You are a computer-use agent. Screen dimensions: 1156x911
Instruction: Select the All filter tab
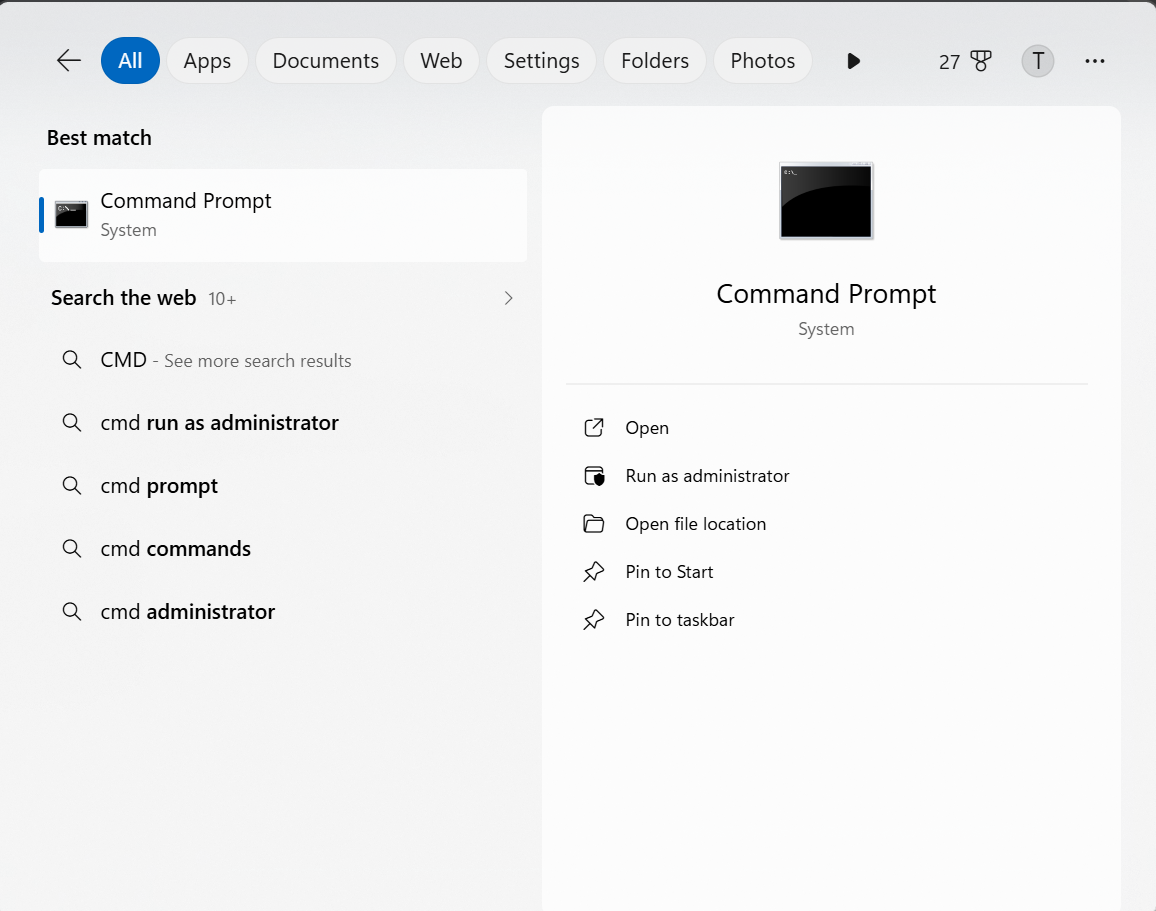(x=130, y=60)
